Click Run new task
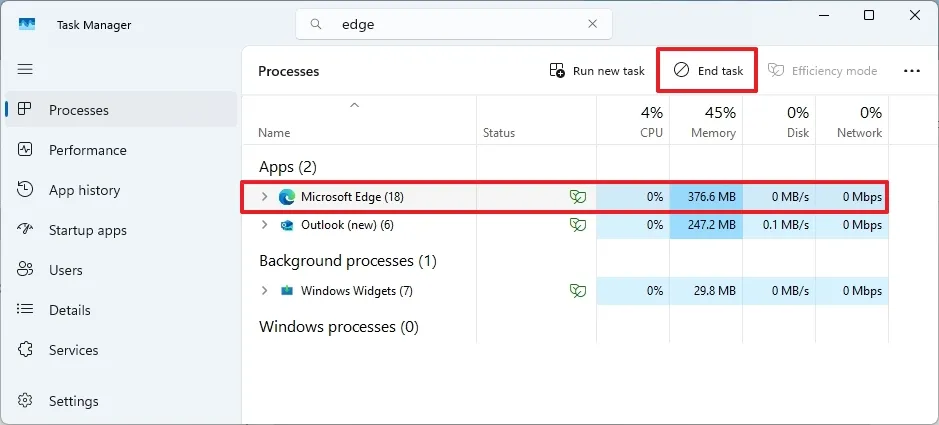The width and height of the screenshot is (939, 425). pyautogui.click(x=597, y=71)
